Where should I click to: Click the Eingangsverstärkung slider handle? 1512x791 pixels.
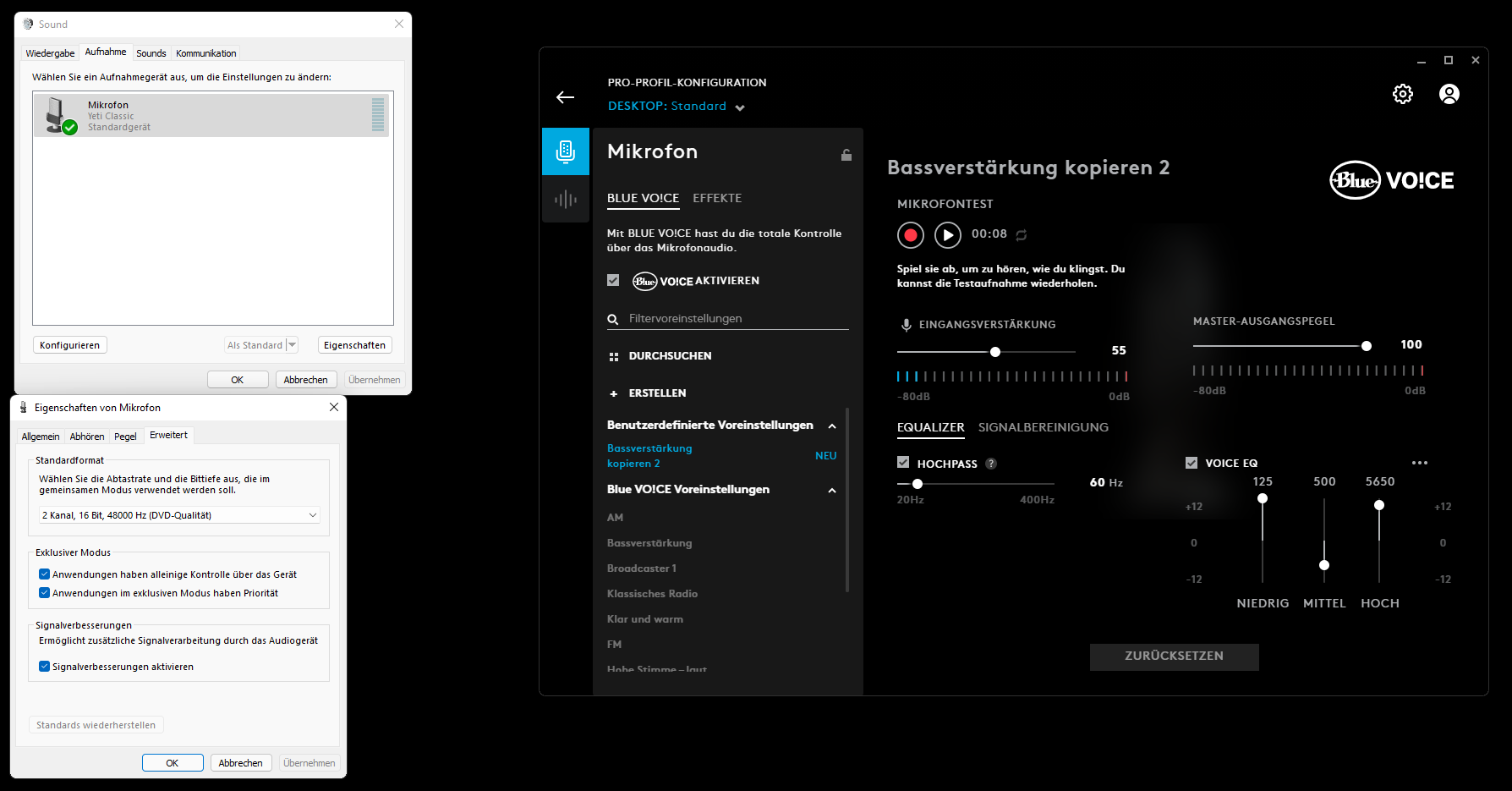995,352
